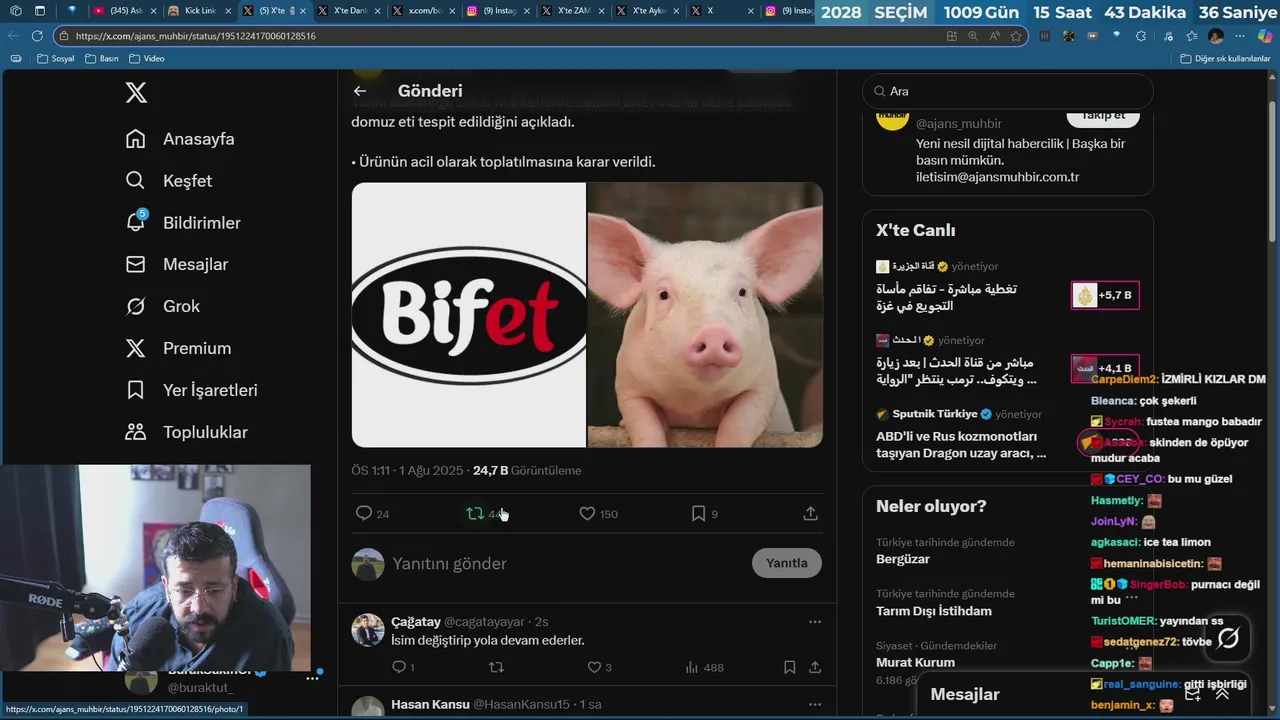Click the repost icon on main post
The height and width of the screenshot is (720, 1280).
pyautogui.click(x=475, y=514)
